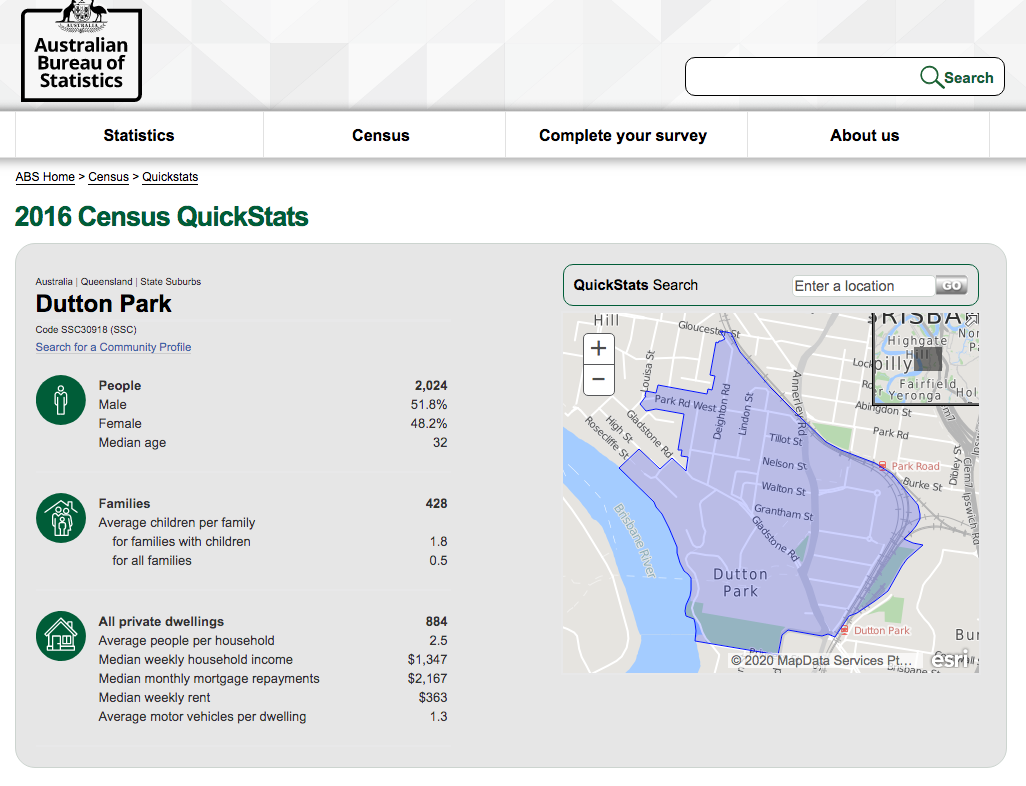Click the Australian Bureau of Statistics logo

pyautogui.click(x=81, y=50)
